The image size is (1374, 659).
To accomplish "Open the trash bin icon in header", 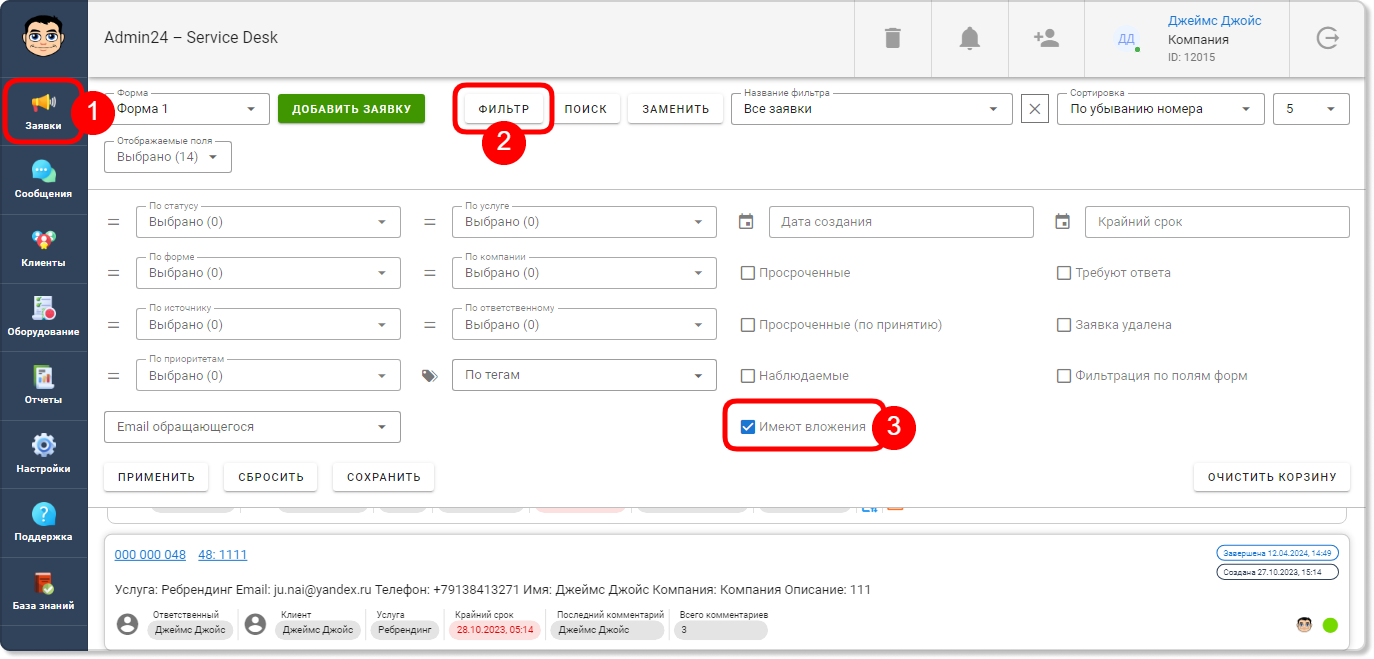I will pos(892,38).
